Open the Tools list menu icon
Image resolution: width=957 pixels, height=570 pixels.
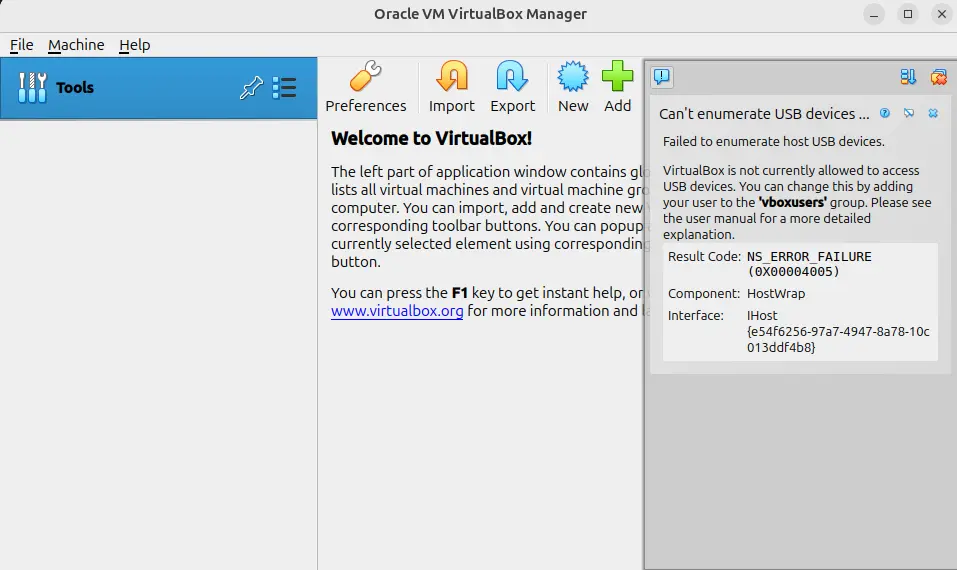point(284,88)
